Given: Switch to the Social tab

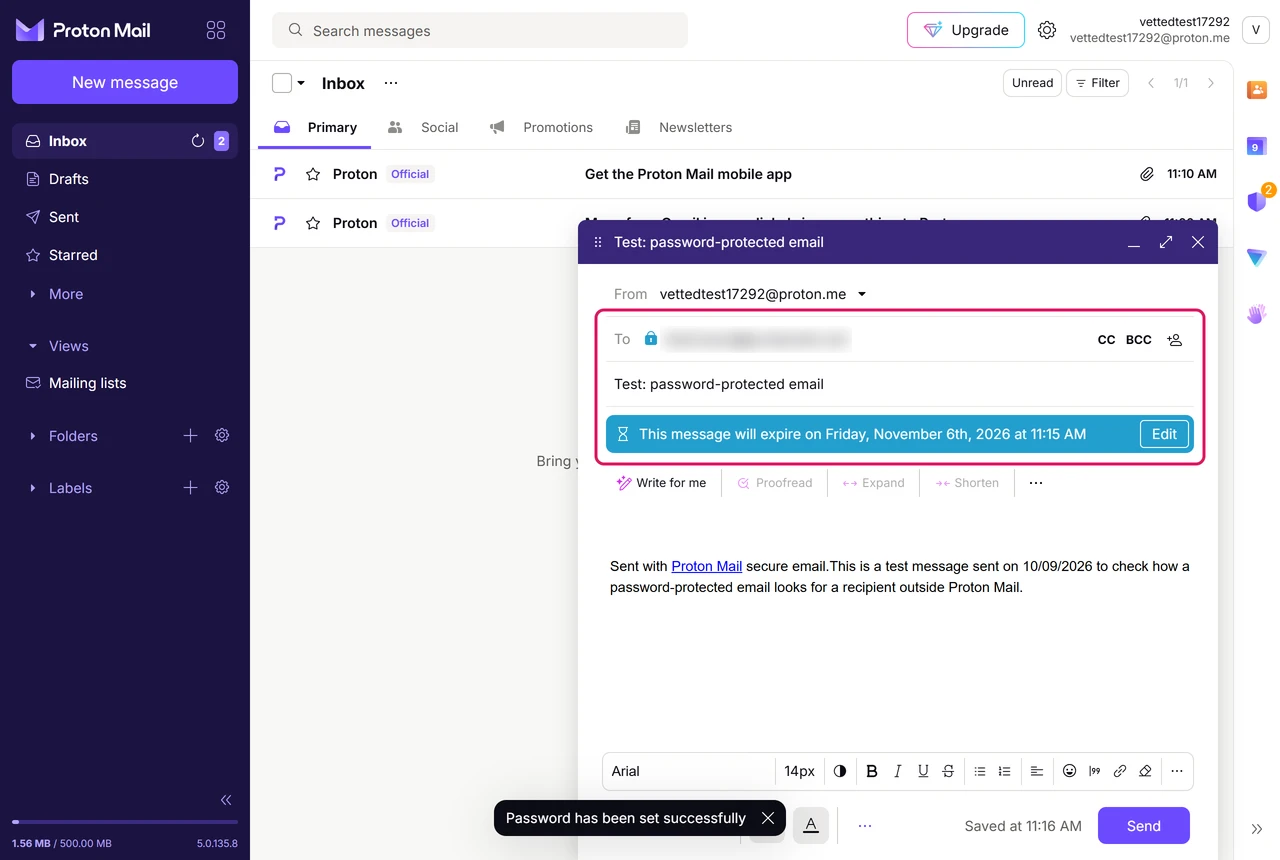Looking at the screenshot, I should 423,127.
